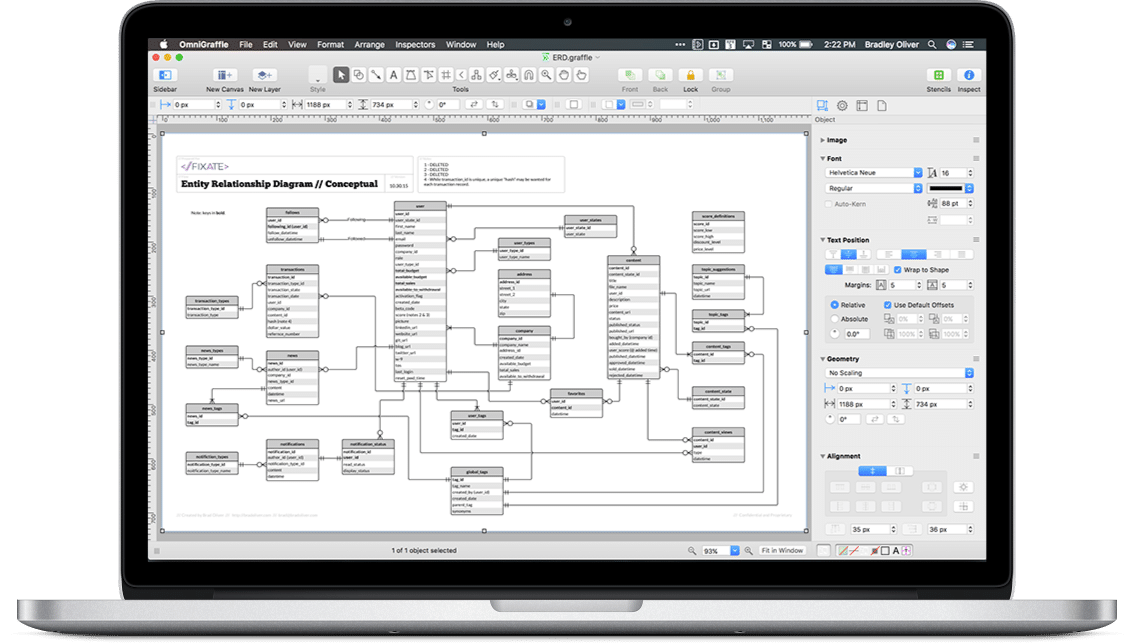Viewport: 1135px width, 643px height.
Task: Click the Bradley Oliver user menu
Action: point(891,44)
